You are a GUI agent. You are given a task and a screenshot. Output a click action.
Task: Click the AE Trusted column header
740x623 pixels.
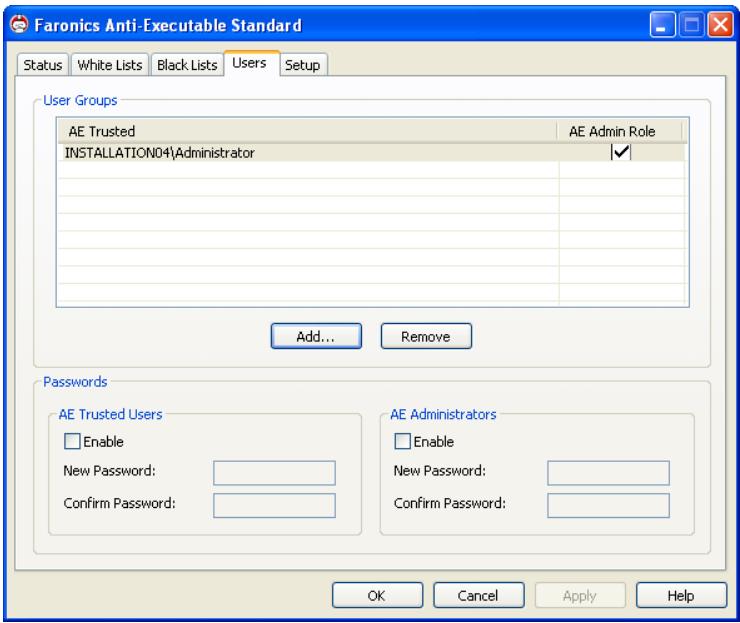coord(307,131)
